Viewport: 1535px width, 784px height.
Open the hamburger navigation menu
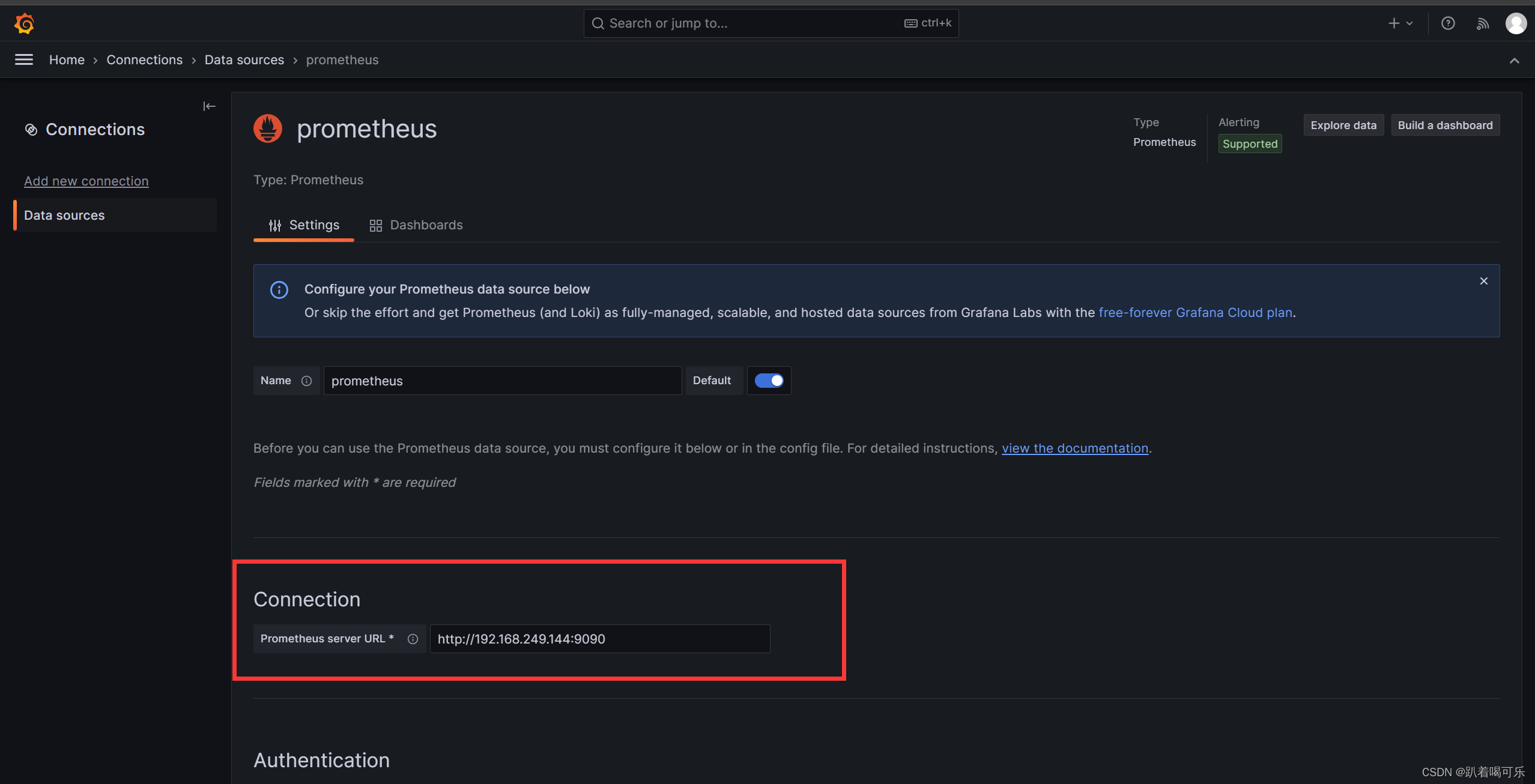click(24, 59)
